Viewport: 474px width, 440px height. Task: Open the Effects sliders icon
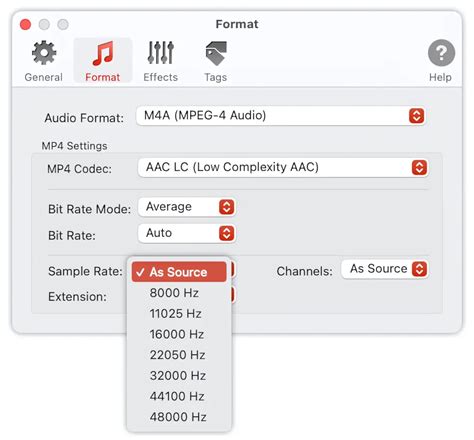tap(160, 53)
